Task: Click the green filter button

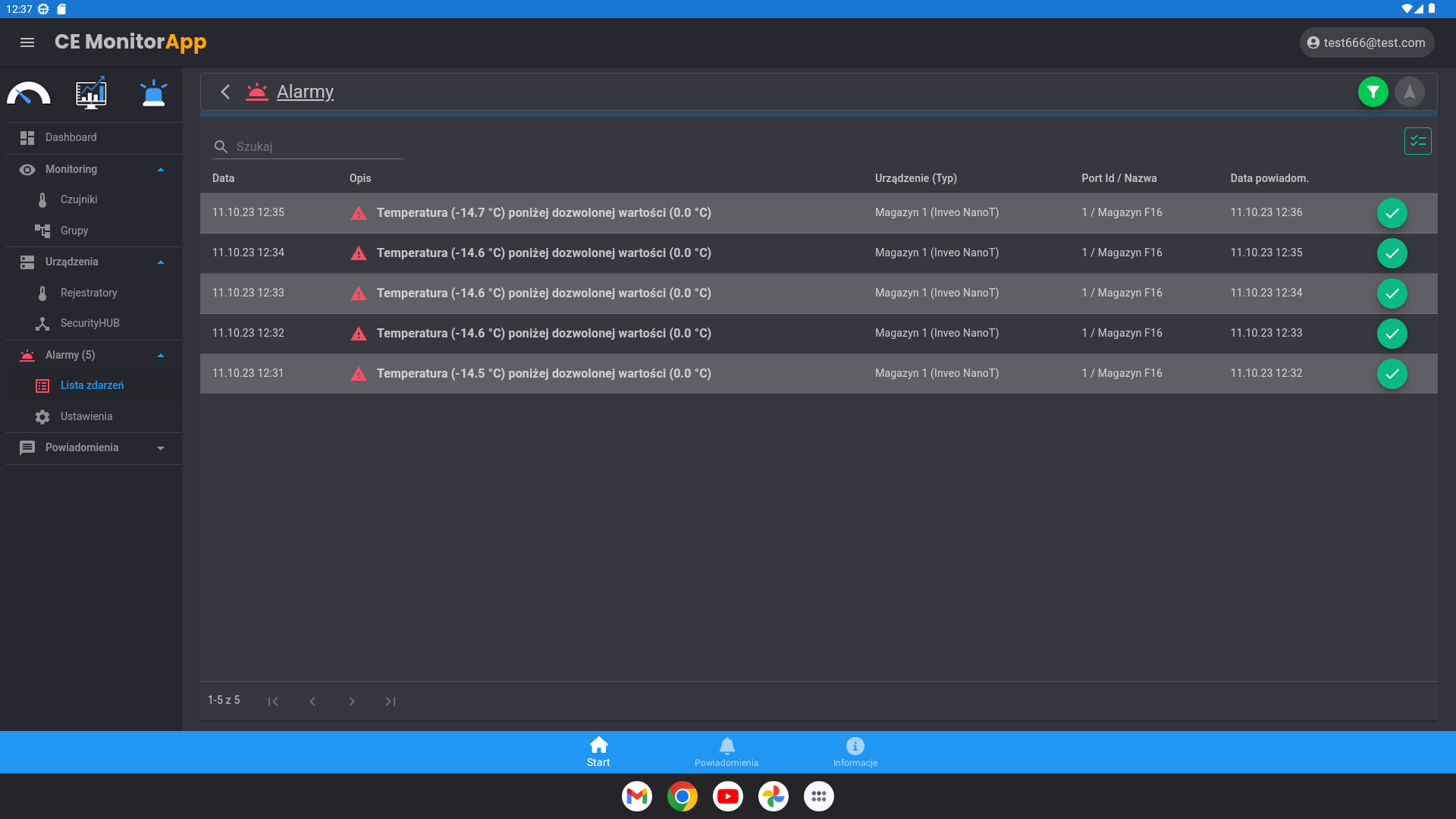Action: [1373, 92]
